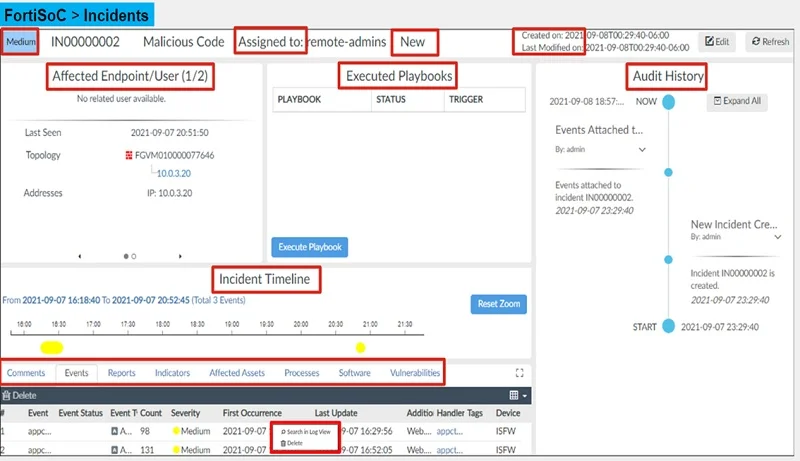Click the small yellow timeline event near 21:00
Viewport: 800px width, 461px height.
pyautogui.click(x=360, y=348)
